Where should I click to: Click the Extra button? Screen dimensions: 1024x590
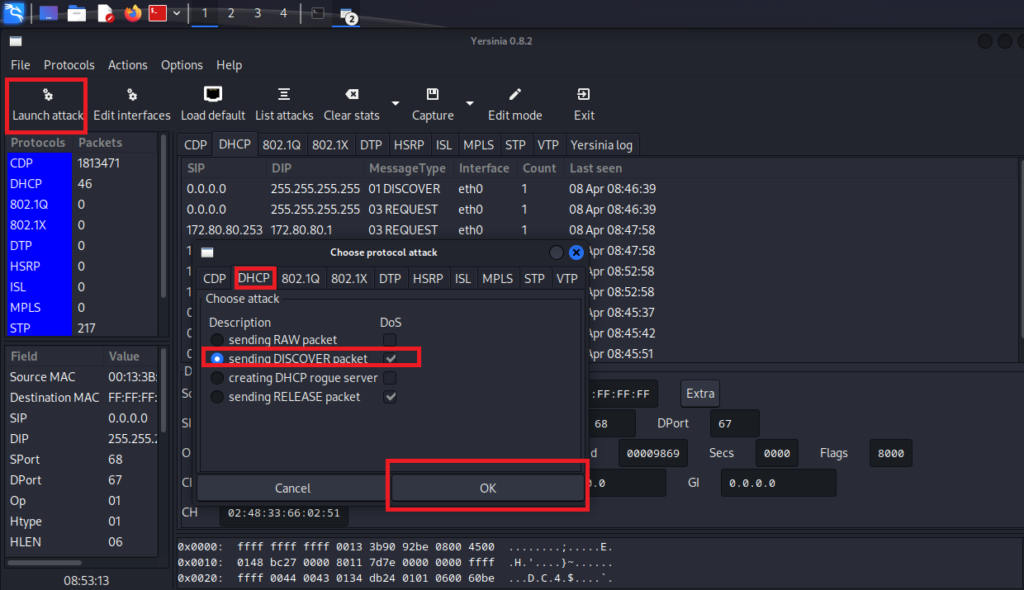(700, 393)
